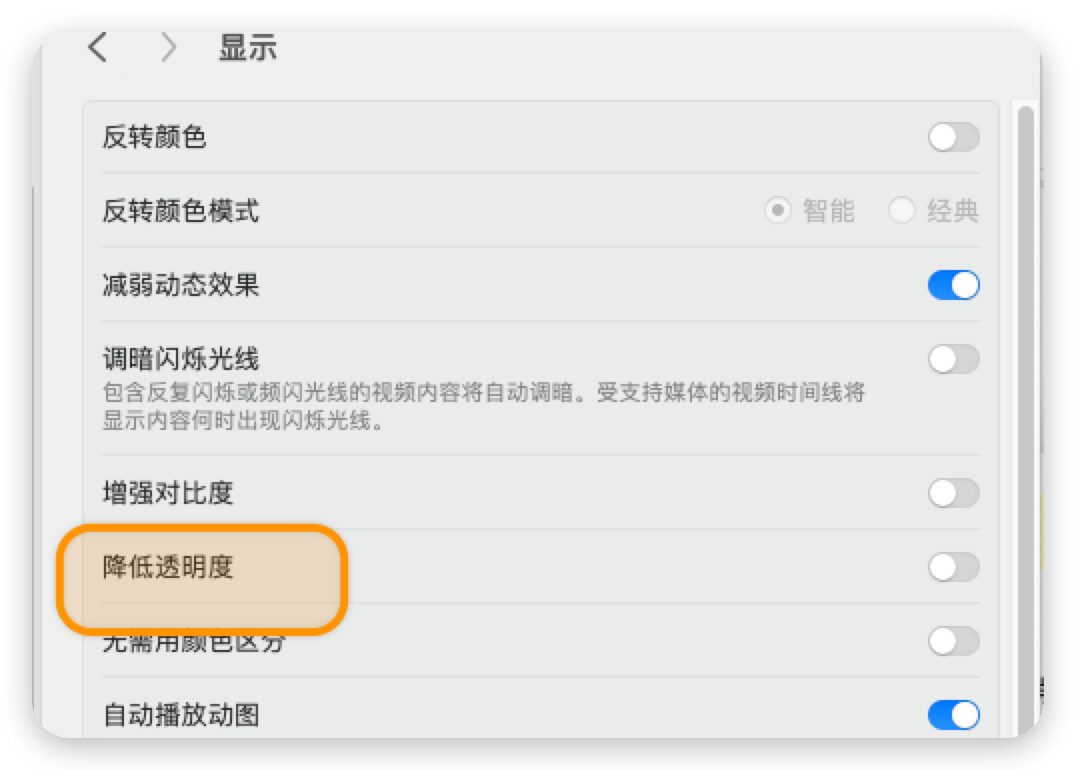Turn off the 减弱动态效果 switch
This screenshot has width=1076, height=770.
coord(953,285)
